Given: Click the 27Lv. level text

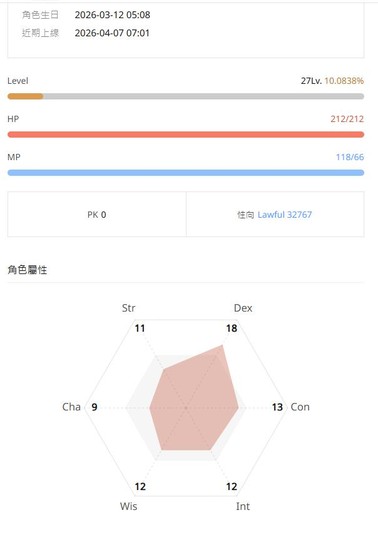Looking at the screenshot, I should pos(311,81).
